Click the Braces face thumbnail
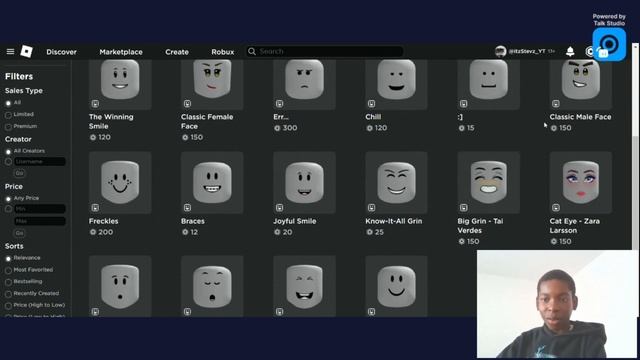The width and height of the screenshot is (640, 360). click(x=212, y=182)
